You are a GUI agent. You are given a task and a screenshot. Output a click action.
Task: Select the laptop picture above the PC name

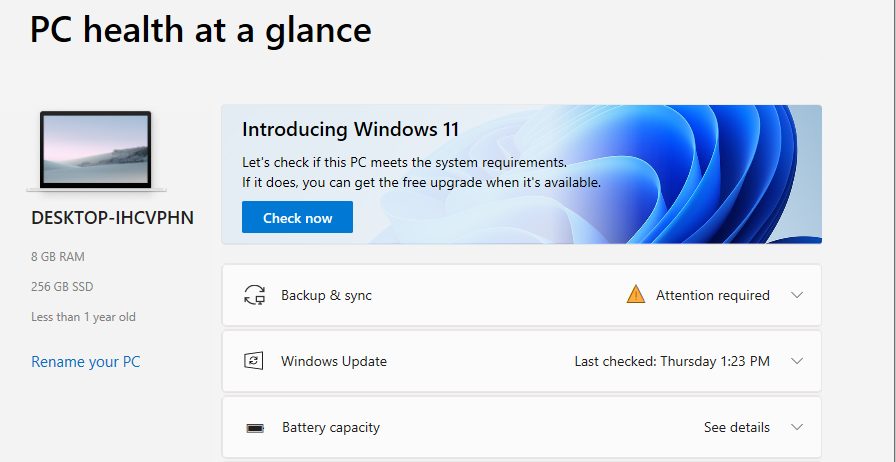pos(96,151)
